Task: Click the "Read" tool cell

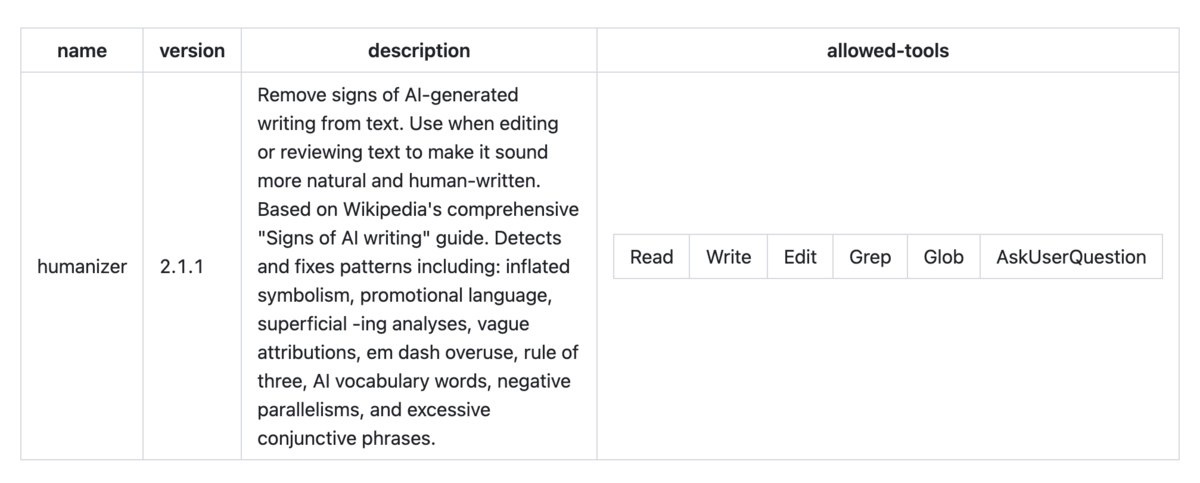Action: pos(652,257)
